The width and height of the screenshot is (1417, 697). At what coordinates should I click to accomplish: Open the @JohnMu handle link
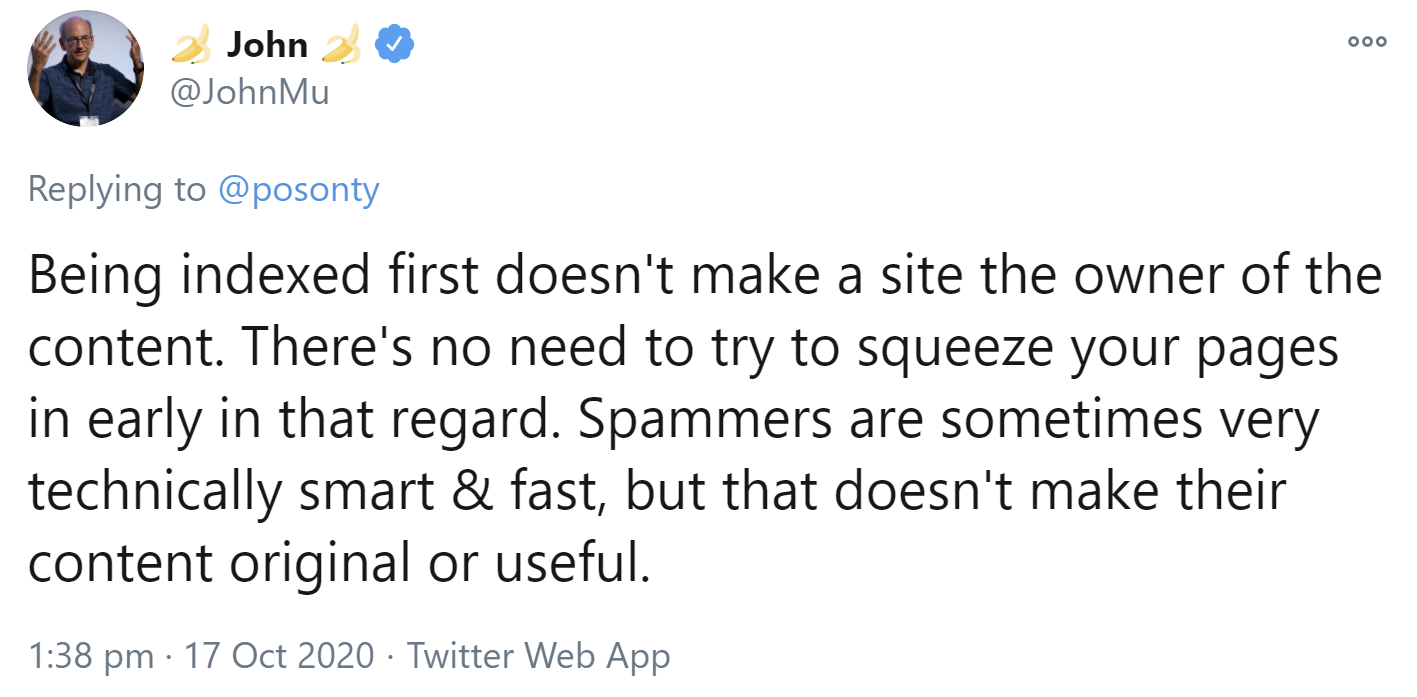coord(250,93)
